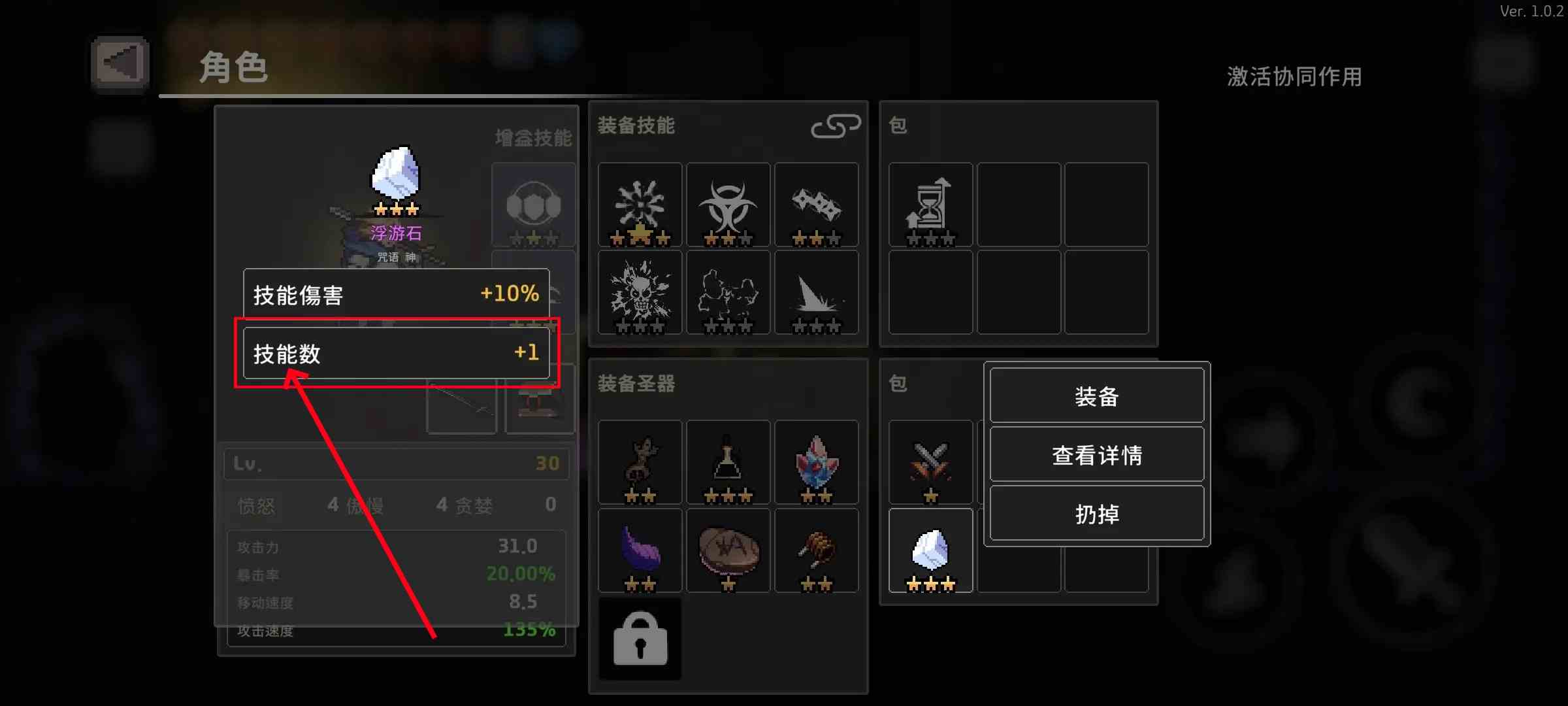
Task: Click the locked relic slot padlock
Action: tap(640, 639)
